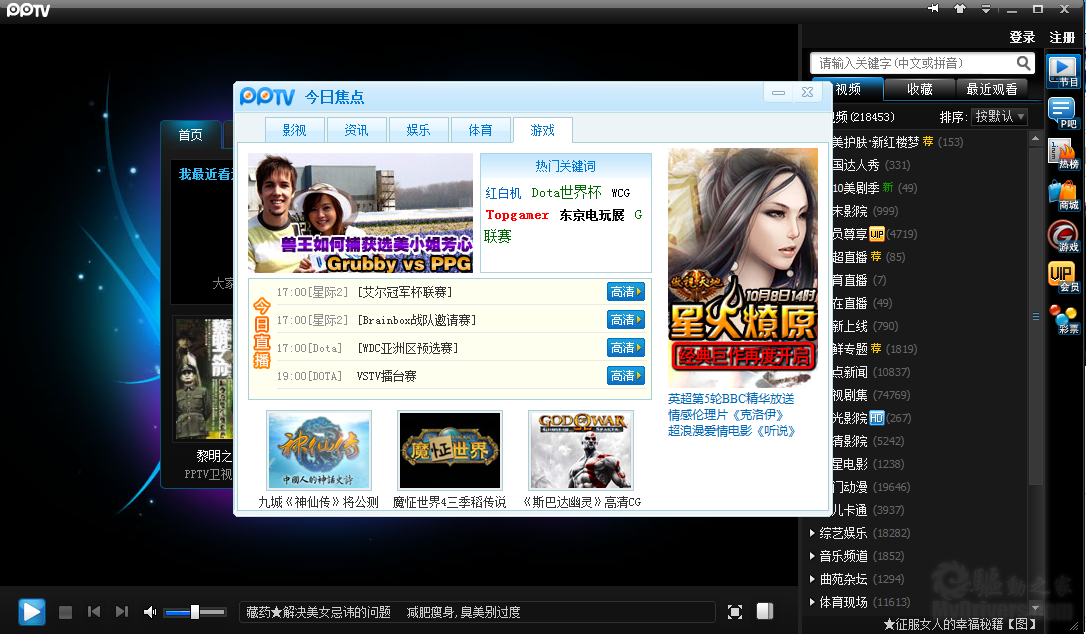
Task: Stop playback with the stop button
Action: pyautogui.click(x=65, y=612)
